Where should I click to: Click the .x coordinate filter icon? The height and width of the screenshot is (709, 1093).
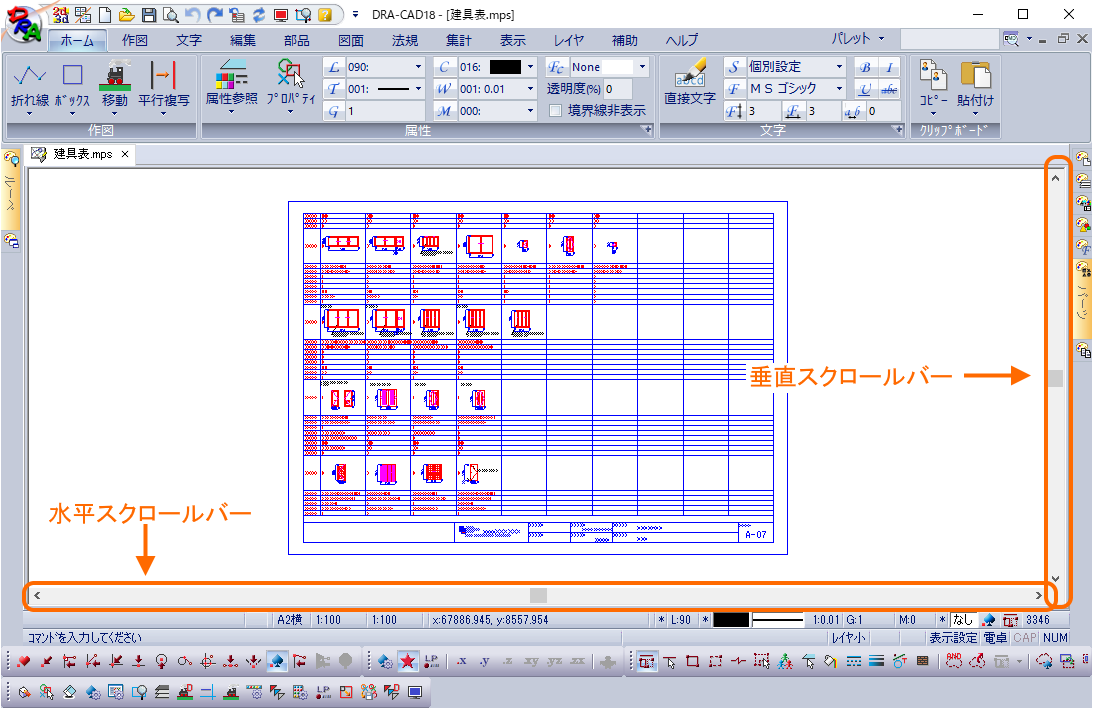(x=461, y=661)
